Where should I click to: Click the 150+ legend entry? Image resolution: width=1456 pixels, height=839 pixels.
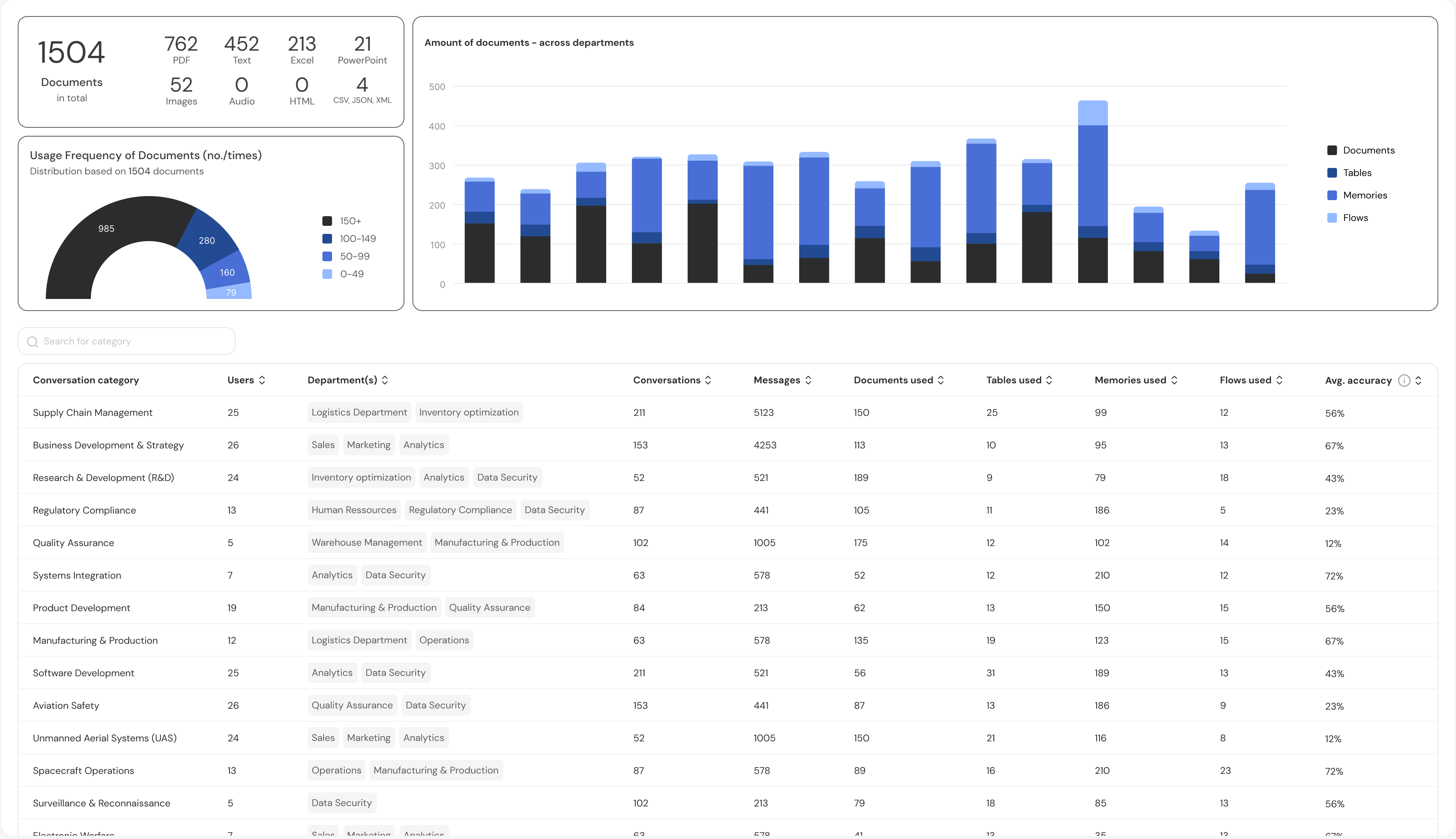[350, 221]
